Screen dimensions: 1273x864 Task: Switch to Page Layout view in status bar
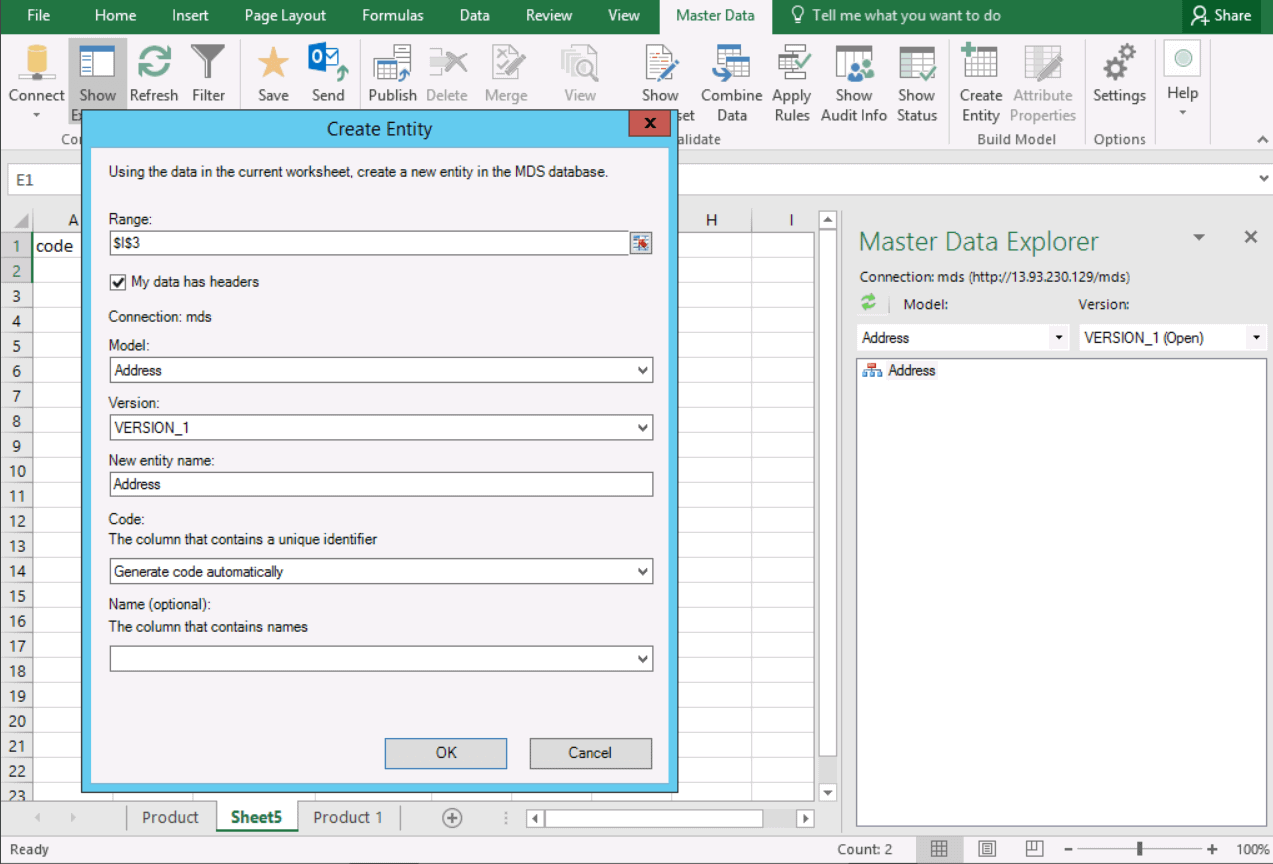[x=987, y=849]
